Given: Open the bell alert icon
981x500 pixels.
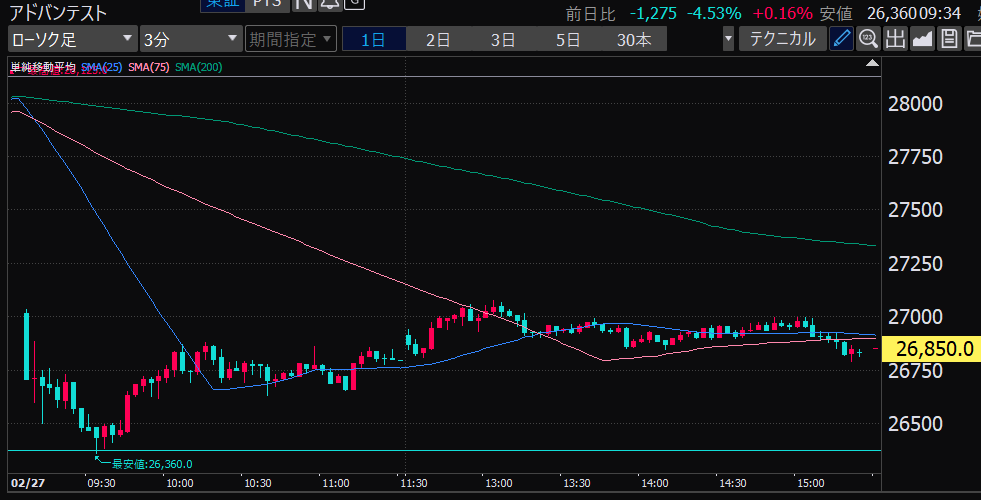Looking at the screenshot, I should coord(329,4).
